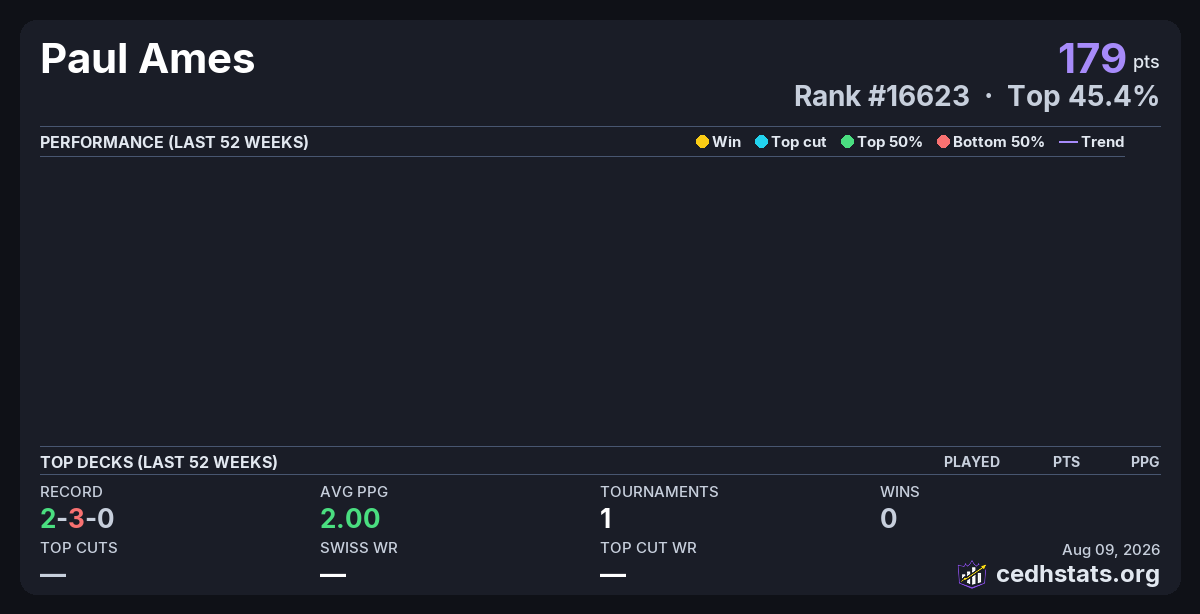Toggle the Top cut legend label
Image resolution: width=1200 pixels, height=614 pixels.
point(799,142)
